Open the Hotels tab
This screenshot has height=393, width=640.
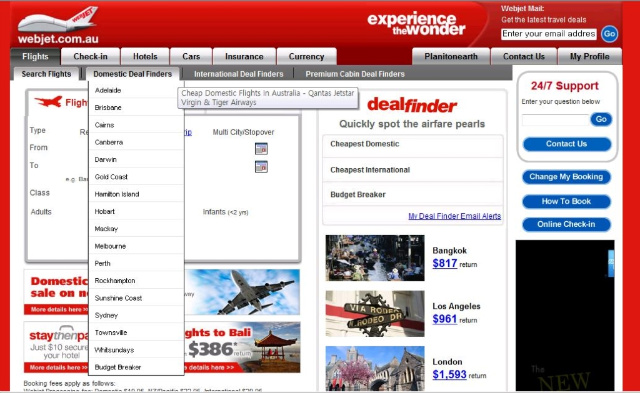[x=145, y=56]
